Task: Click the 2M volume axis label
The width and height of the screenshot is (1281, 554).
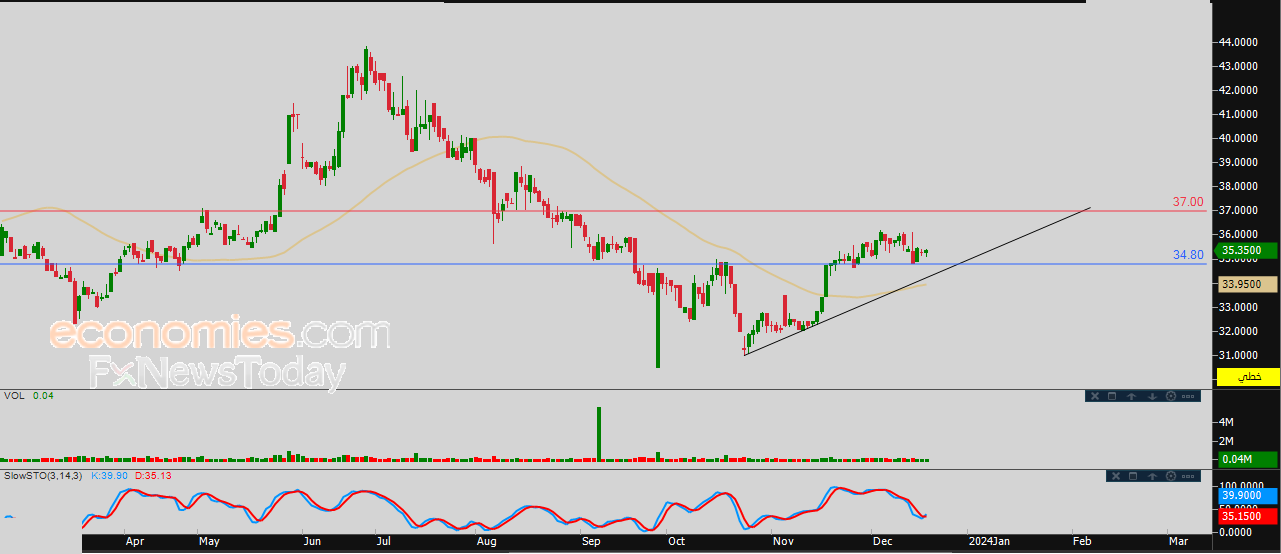Action: [x=1228, y=441]
